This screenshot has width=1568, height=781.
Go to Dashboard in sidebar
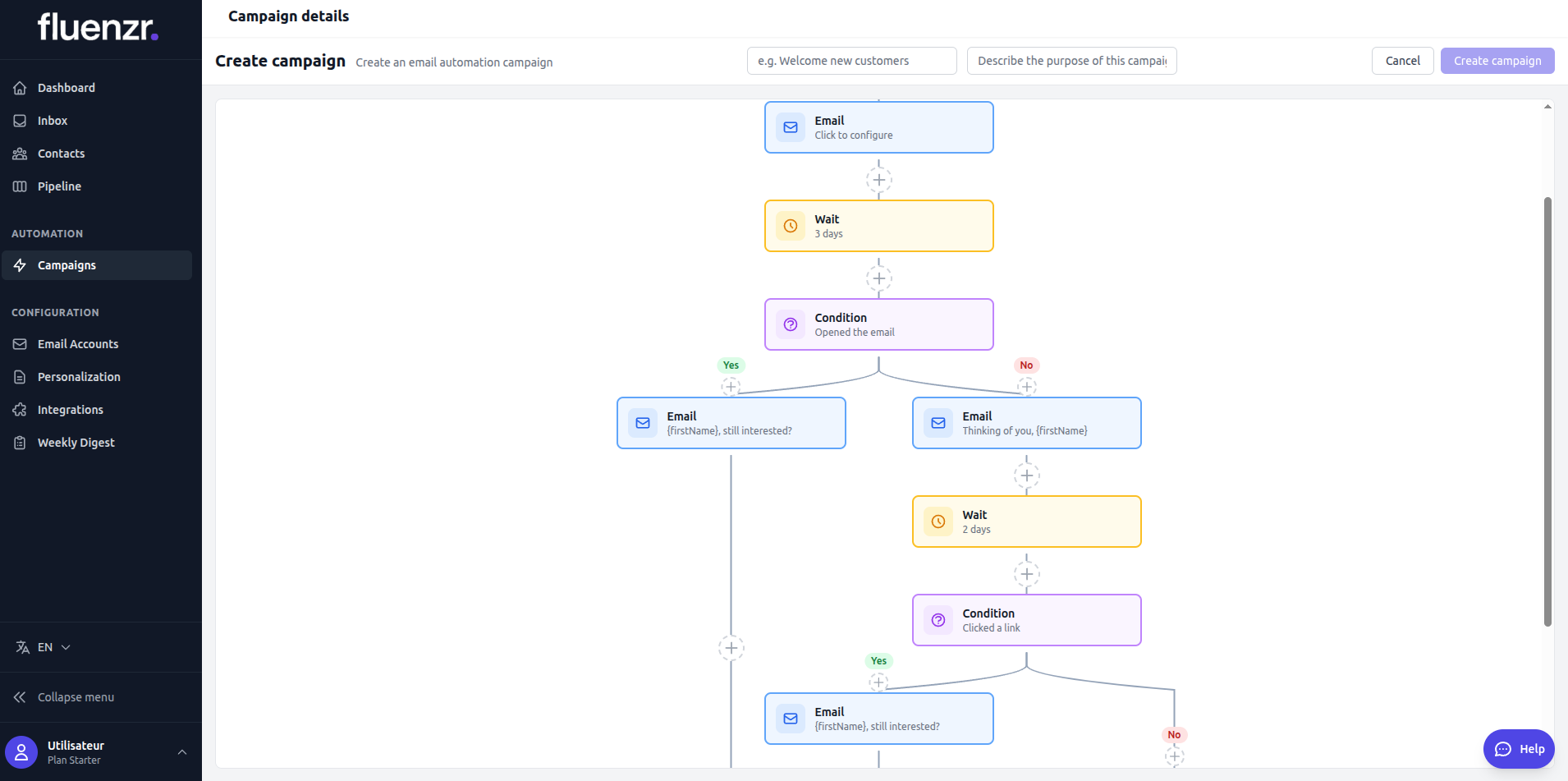click(x=66, y=88)
